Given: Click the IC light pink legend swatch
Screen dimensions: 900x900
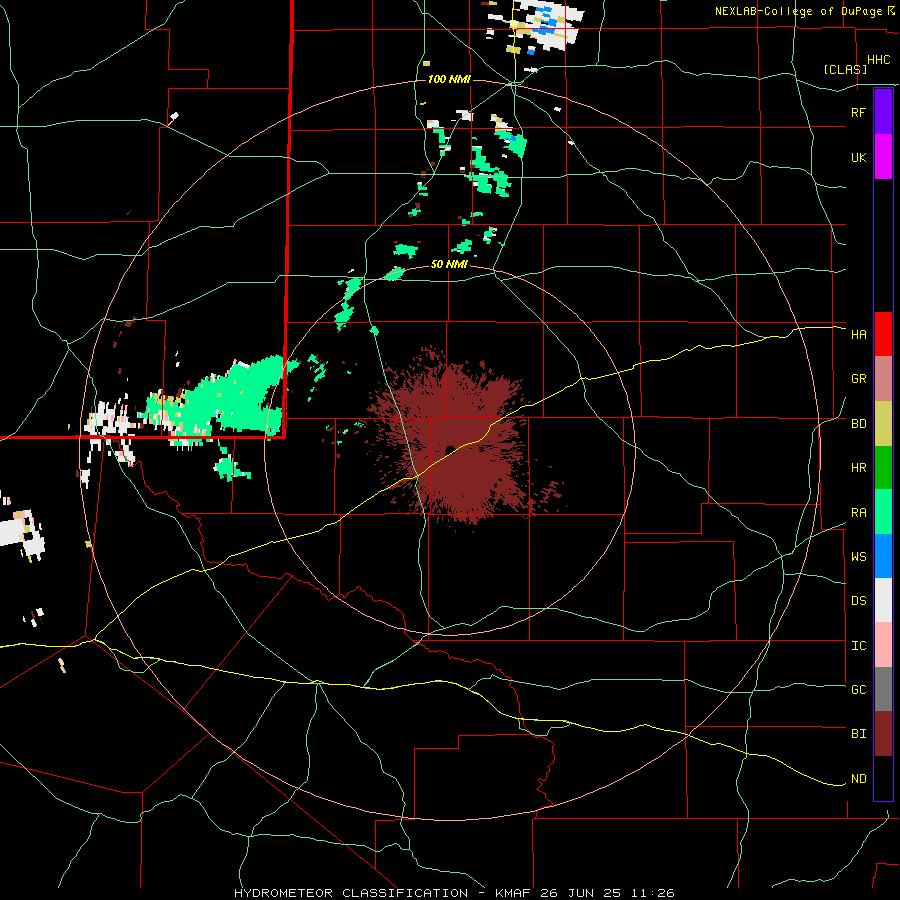Looking at the screenshot, I should tap(883, 645).
